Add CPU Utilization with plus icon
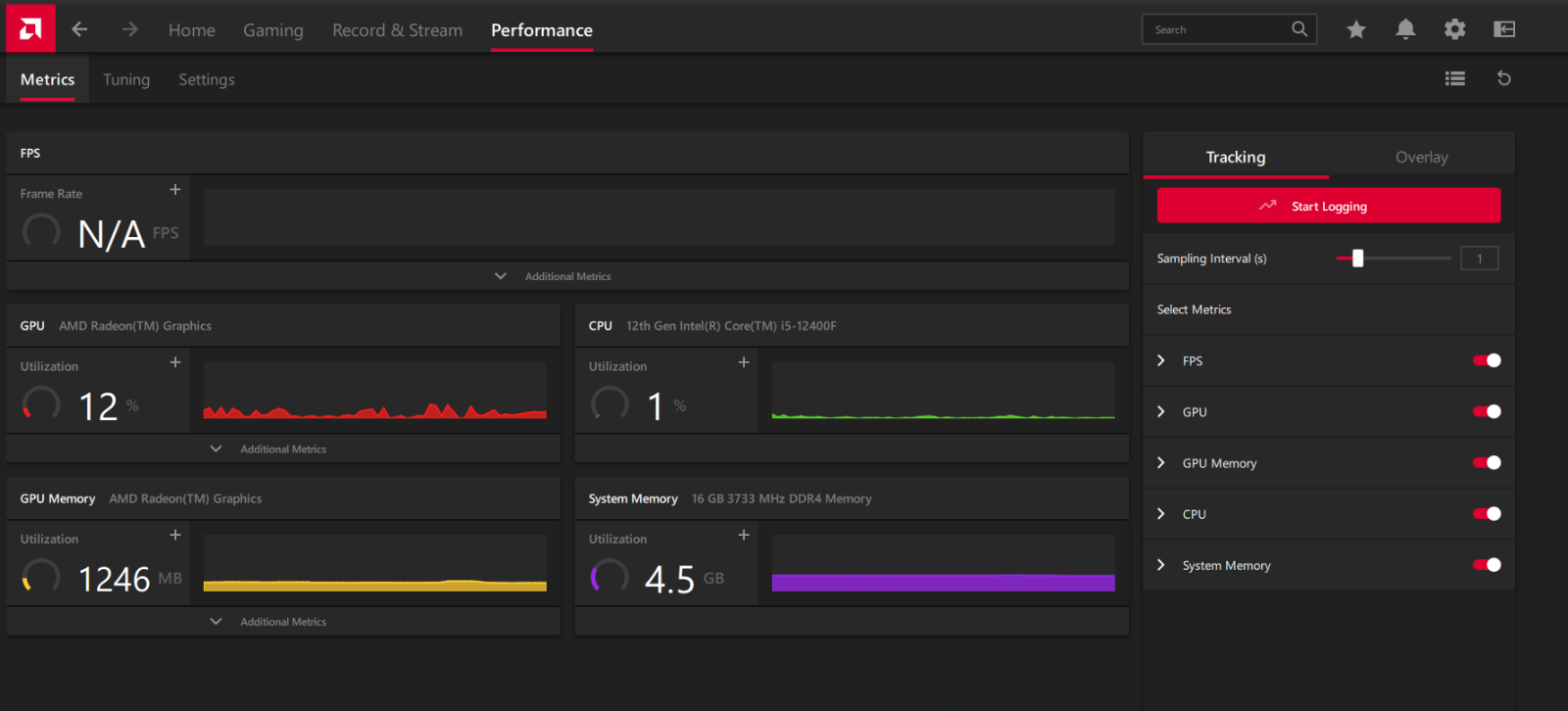1568x711 pixels. point(744,362)
